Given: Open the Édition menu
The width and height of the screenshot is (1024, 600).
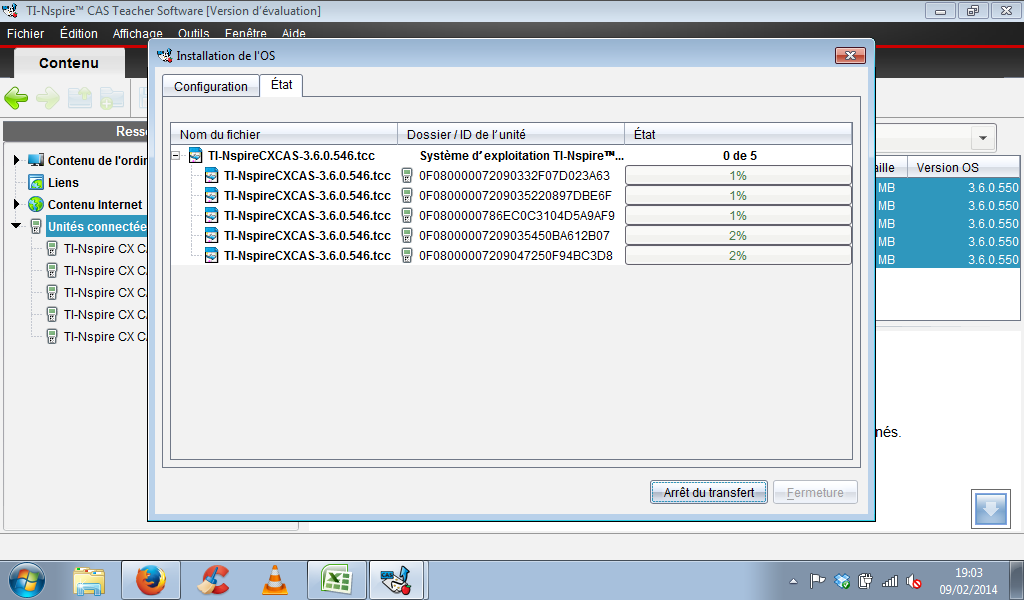Looking at the screenshot, I should click(x=79, y=33).
